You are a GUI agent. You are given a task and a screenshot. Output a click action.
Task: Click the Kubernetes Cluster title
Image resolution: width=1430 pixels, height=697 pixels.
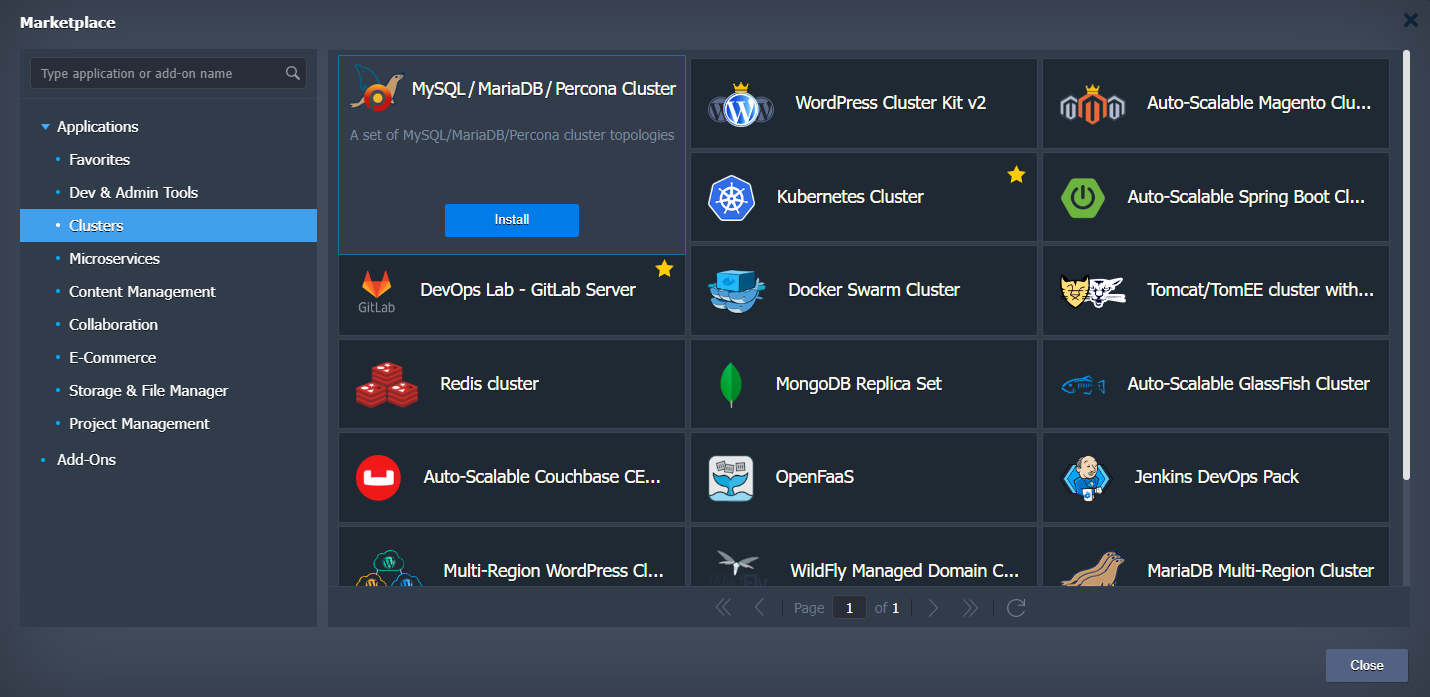pyautogui.click(x=850, y=197)
